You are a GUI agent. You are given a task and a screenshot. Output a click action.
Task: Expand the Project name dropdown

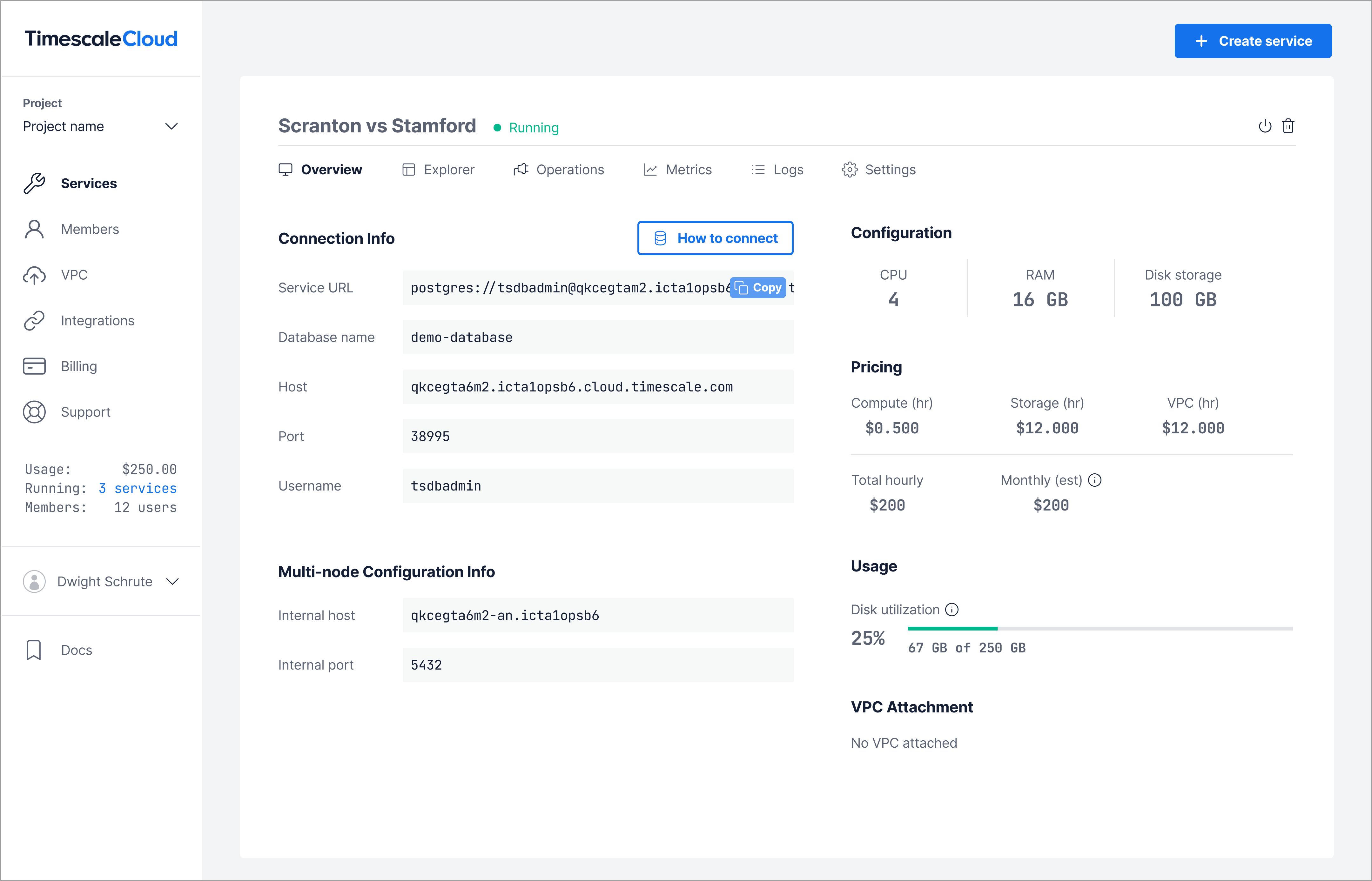171,126
